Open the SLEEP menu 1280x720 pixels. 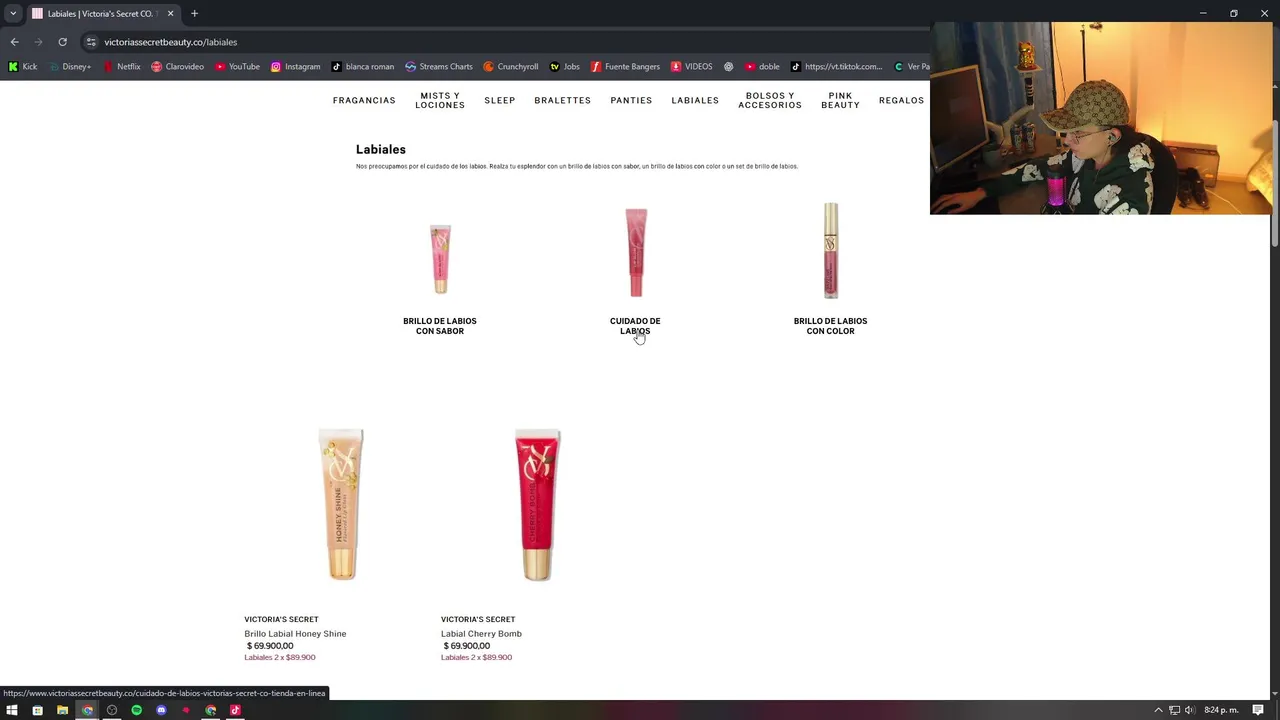pos(500,100)
